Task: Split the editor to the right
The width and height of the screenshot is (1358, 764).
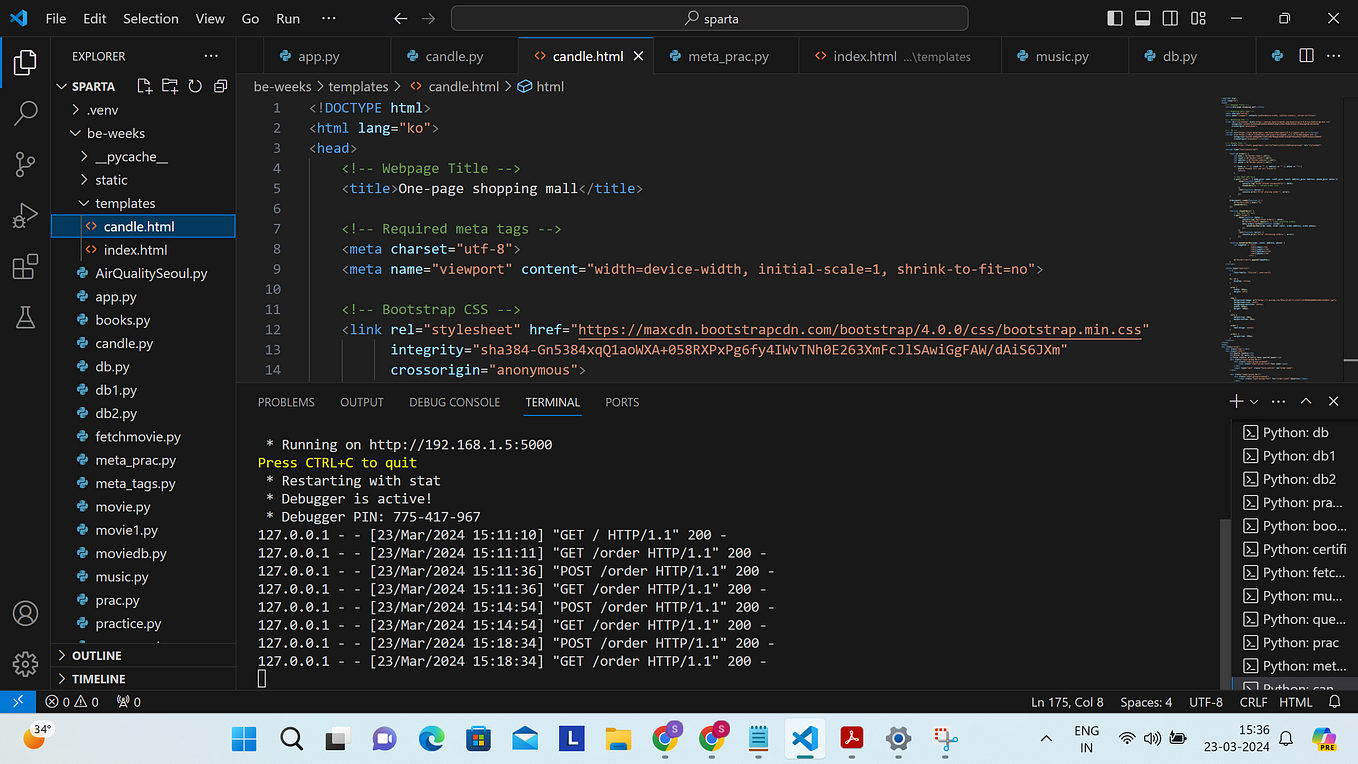Action: 1306,56
